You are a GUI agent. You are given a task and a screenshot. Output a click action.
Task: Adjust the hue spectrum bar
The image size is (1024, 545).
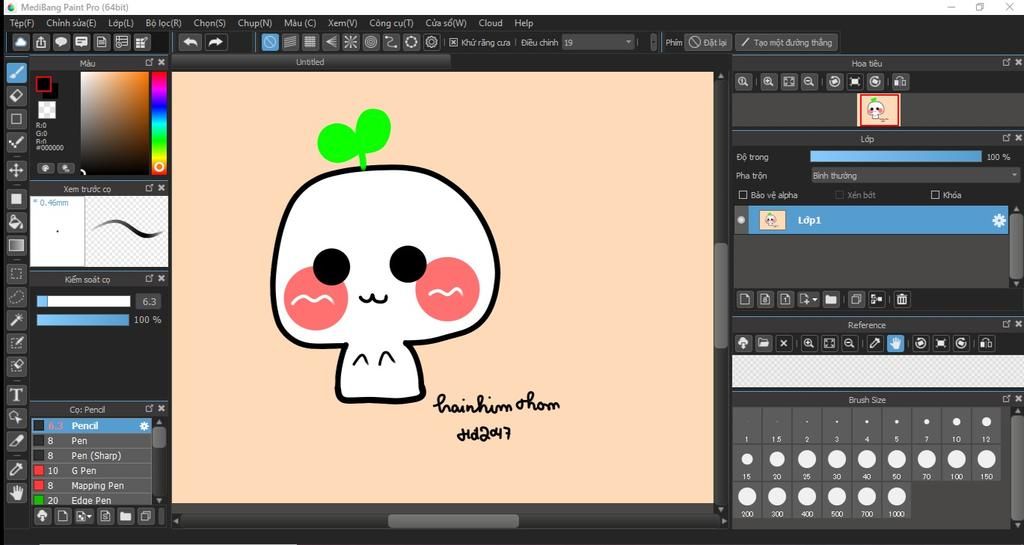click(x=159, y=123)
